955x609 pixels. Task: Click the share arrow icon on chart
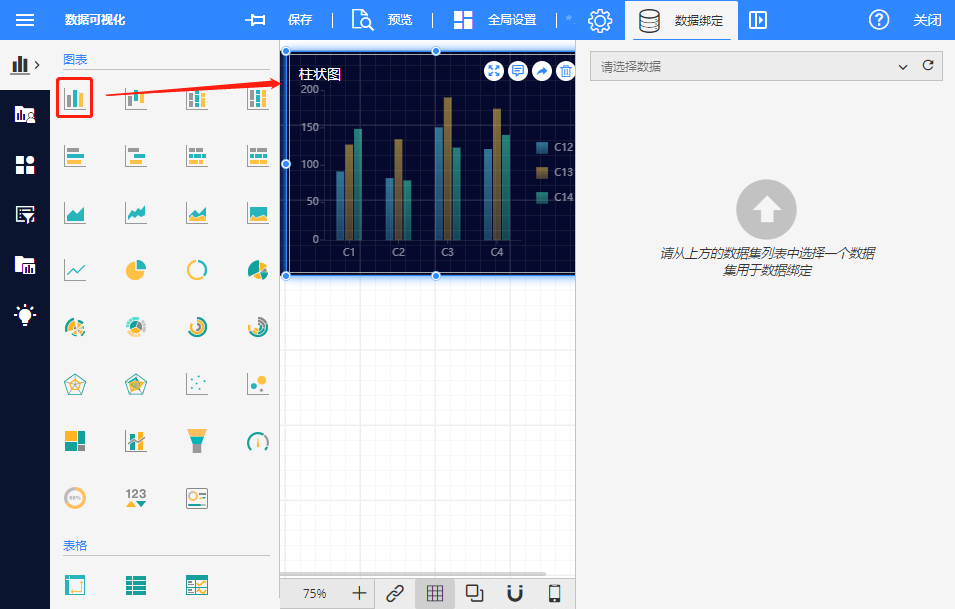click(x=541, y=70)
